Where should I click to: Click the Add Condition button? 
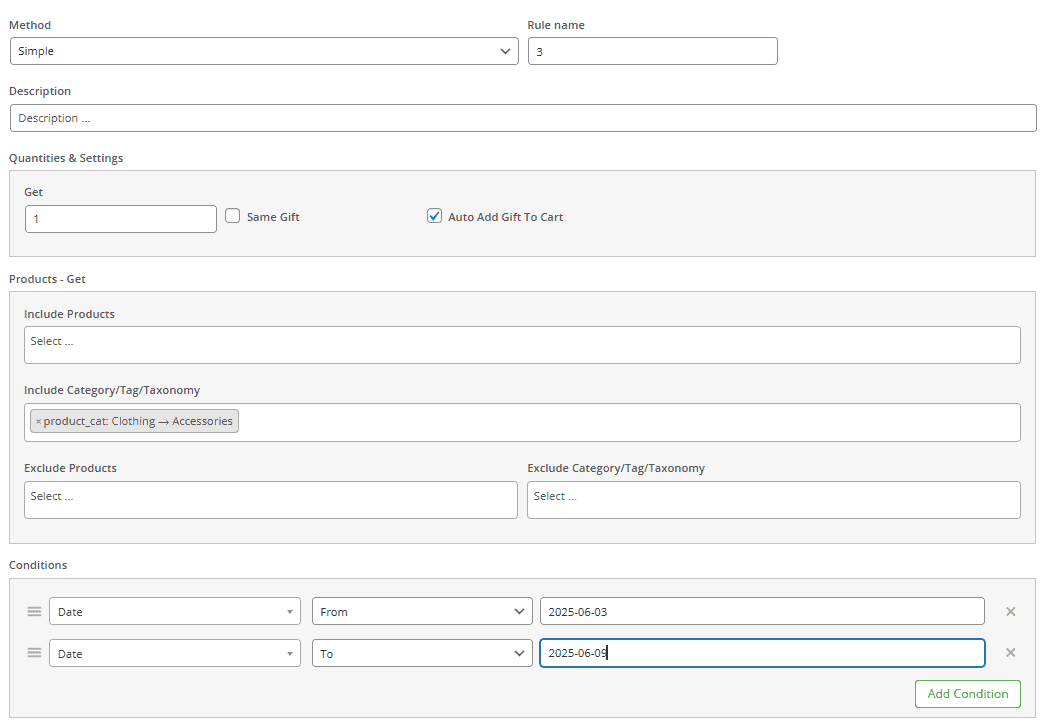point(967,693)
